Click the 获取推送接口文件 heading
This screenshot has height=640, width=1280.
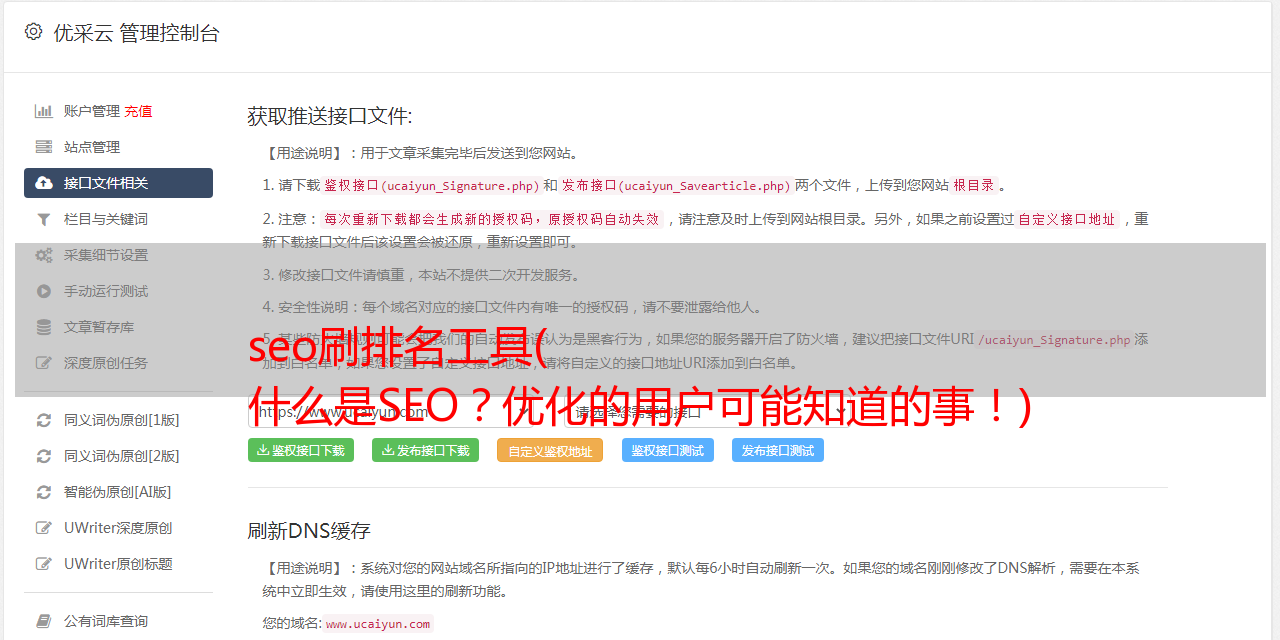330,116
